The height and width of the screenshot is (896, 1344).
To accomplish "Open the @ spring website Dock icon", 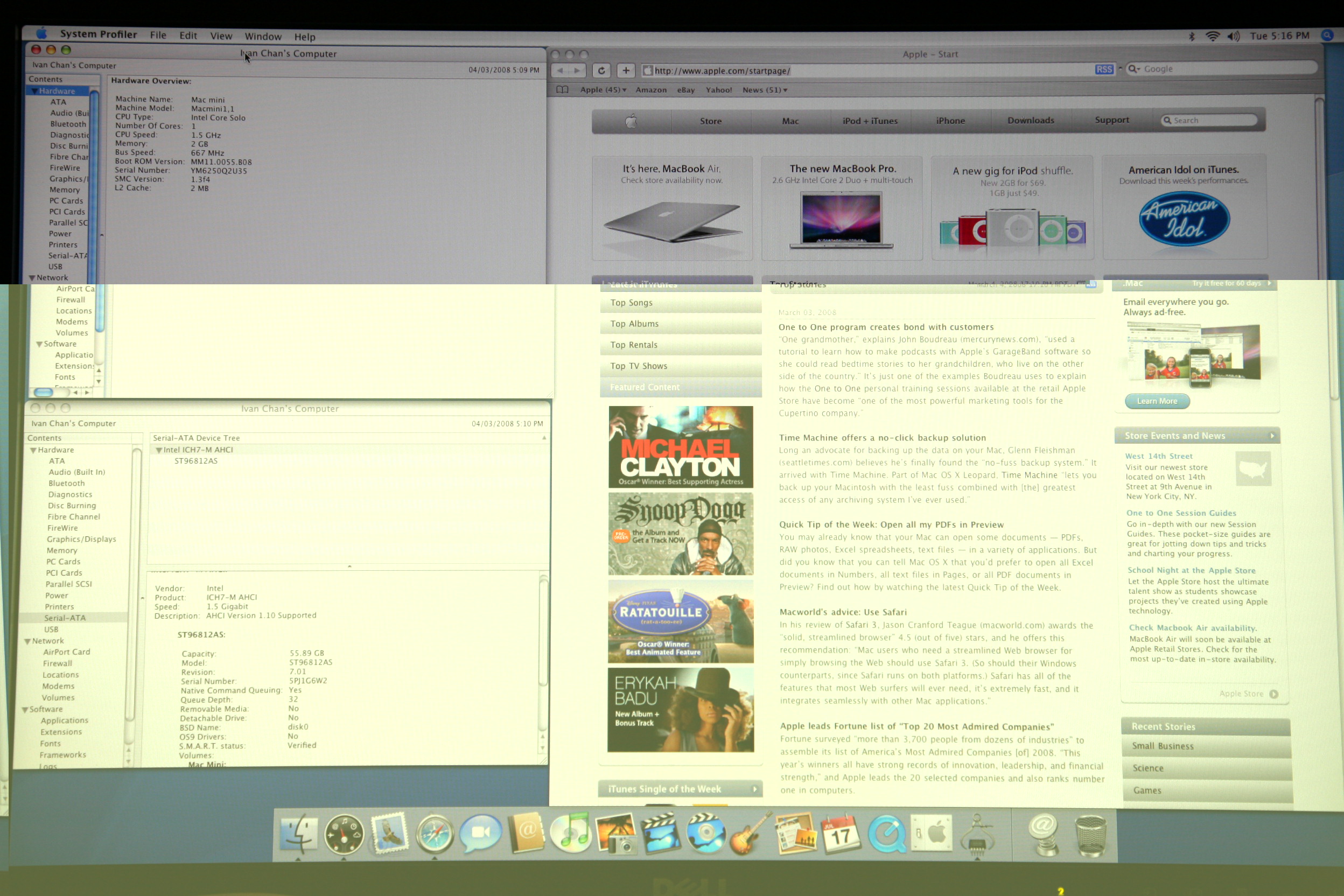I will (1044, 835).
